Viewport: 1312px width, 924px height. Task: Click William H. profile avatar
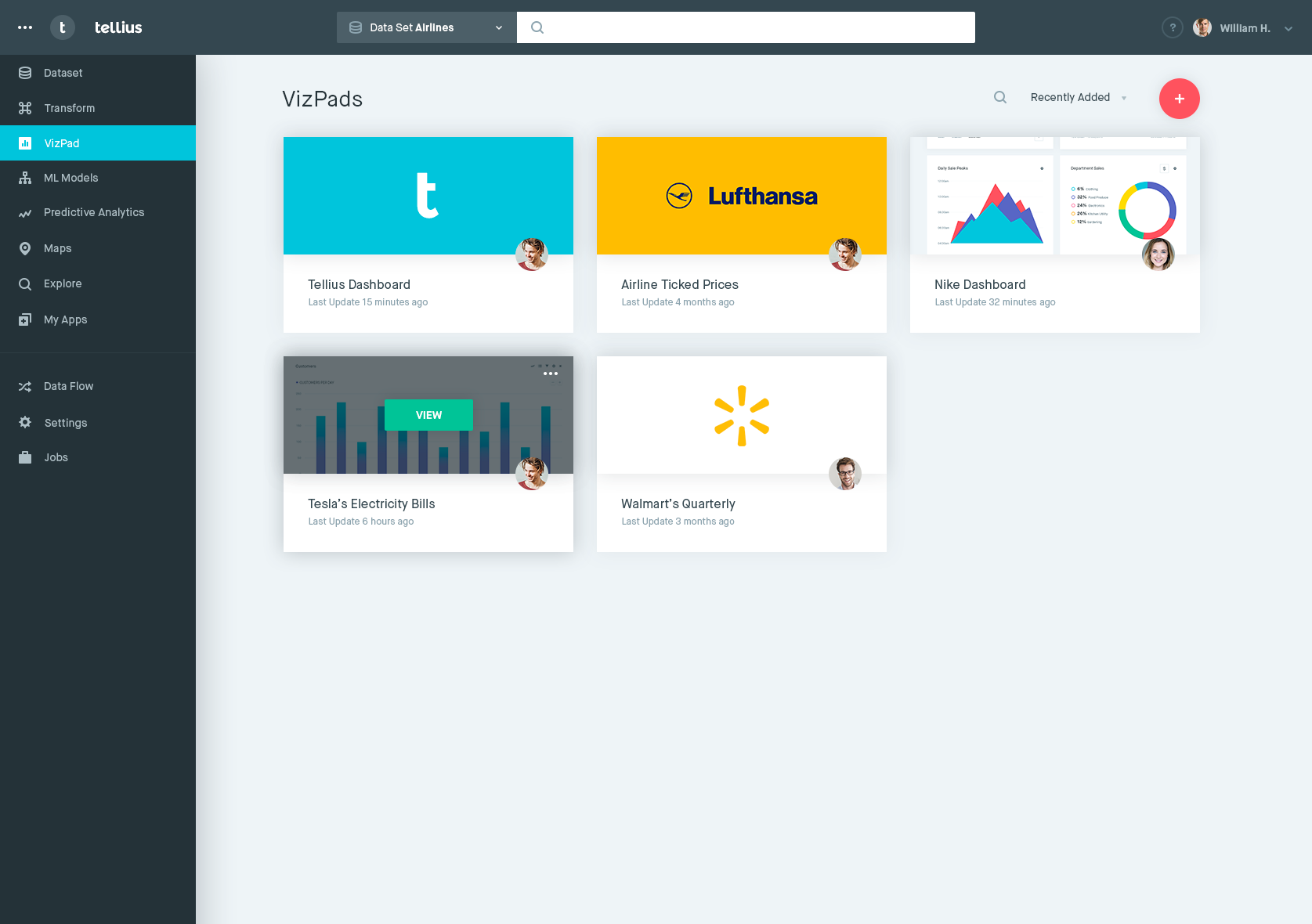1202,27
